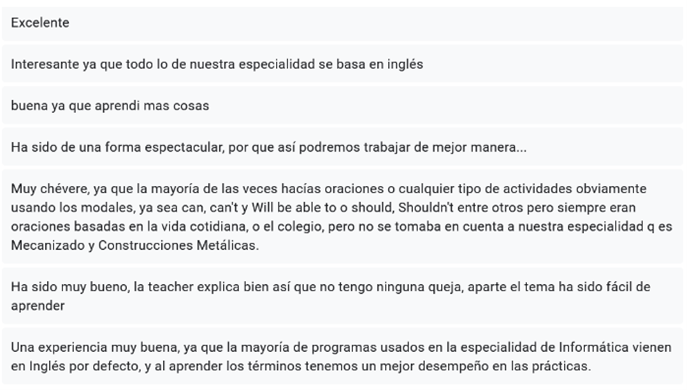Click the response starting 'Ha sido muy bueno'
This screenshot has height=390, width=687.
pos(342,296)
